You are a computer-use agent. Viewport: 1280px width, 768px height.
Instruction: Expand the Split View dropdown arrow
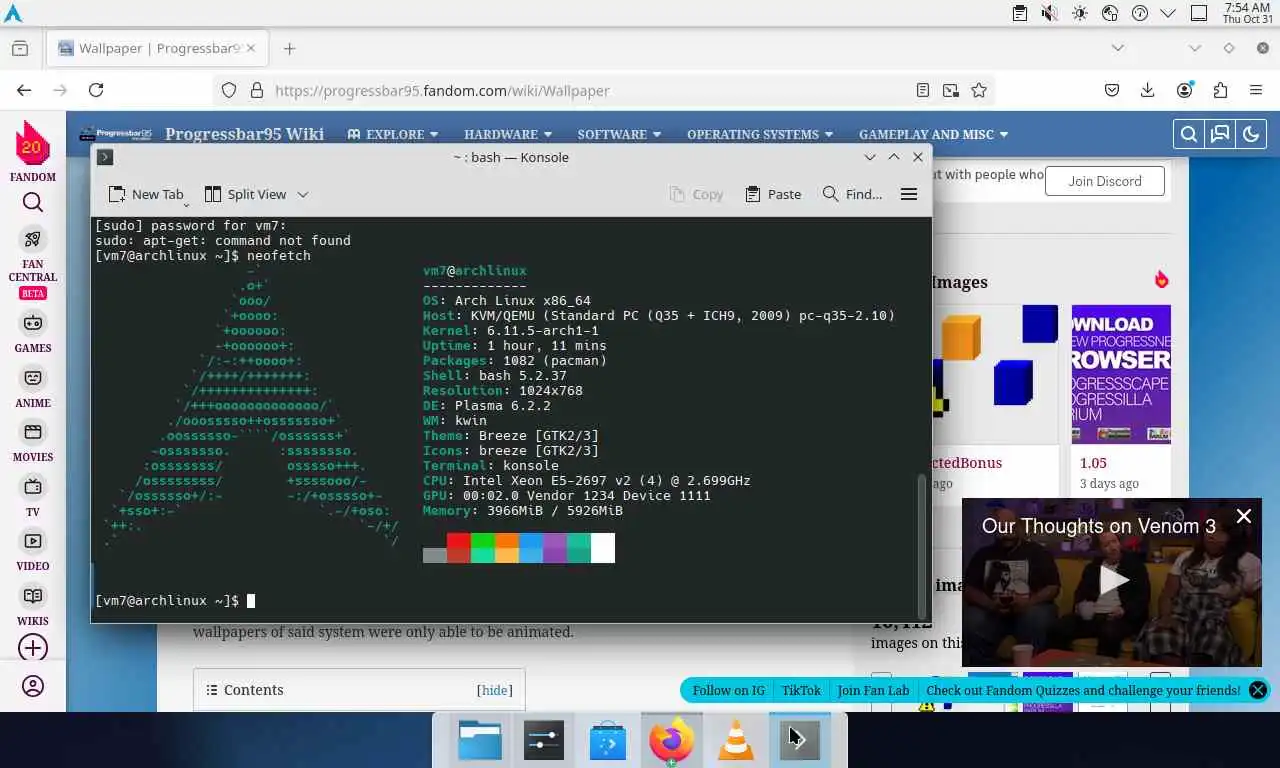click(x=303, y=194)
